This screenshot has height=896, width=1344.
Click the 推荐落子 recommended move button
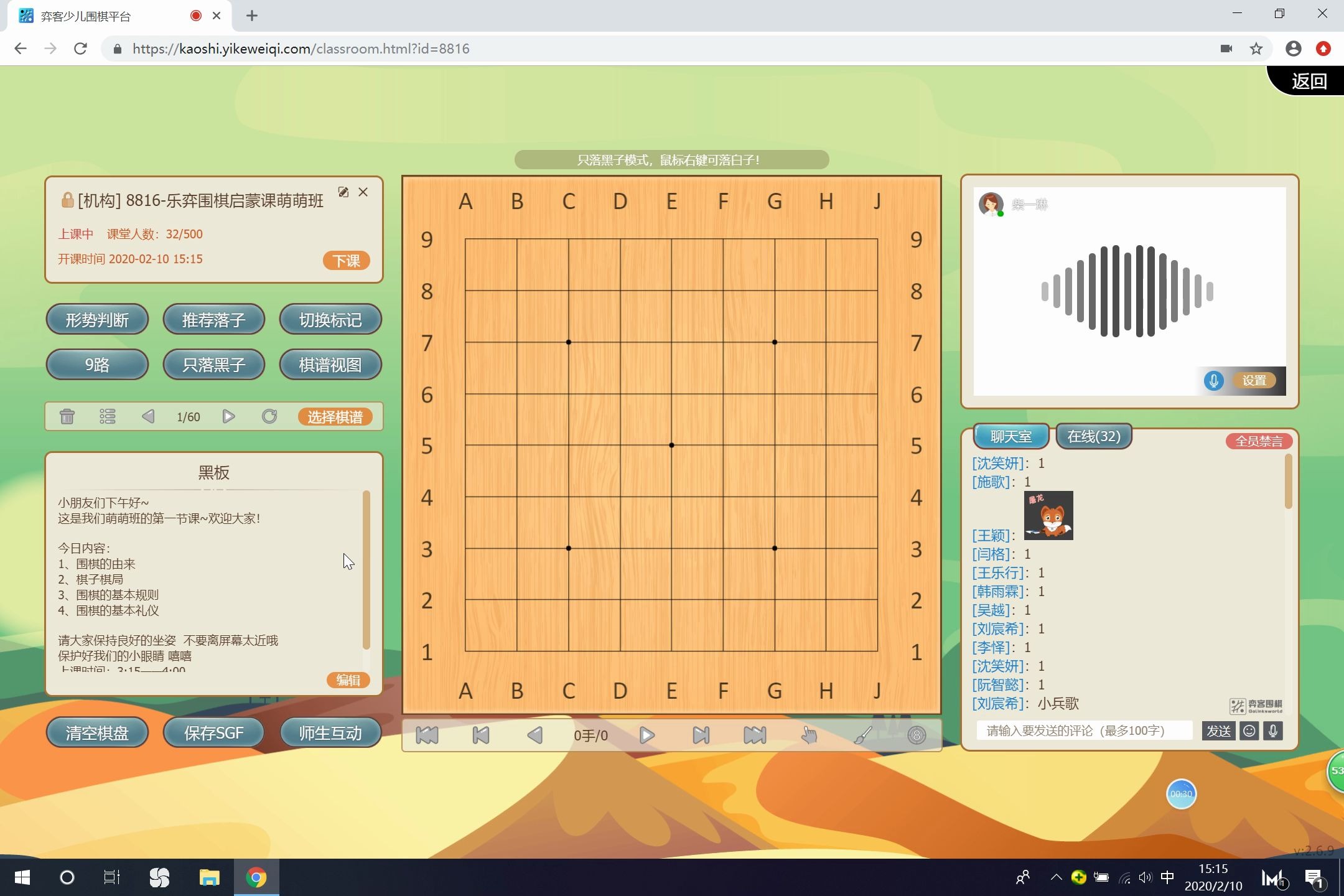point(213,320)
